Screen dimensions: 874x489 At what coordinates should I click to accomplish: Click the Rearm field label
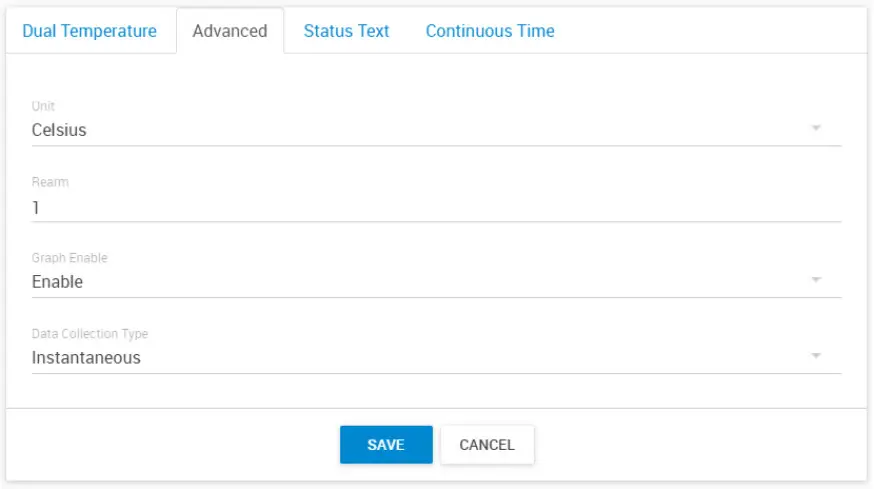50,182
